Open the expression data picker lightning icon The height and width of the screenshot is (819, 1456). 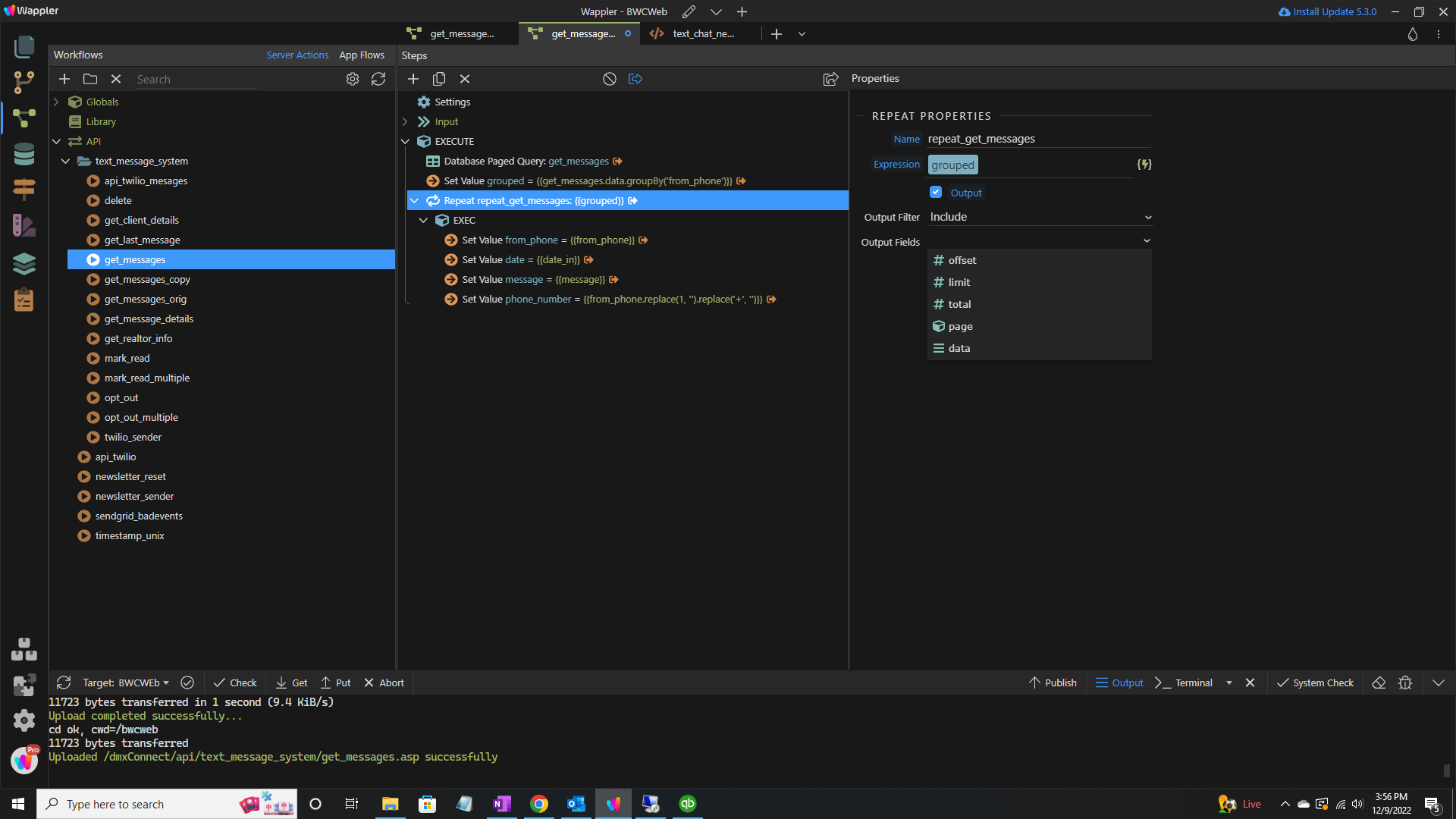[1144, 165]
